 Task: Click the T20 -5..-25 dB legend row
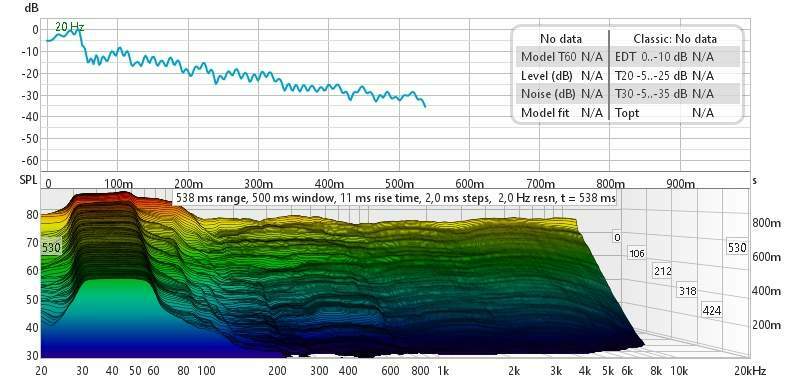pos(675,75)
